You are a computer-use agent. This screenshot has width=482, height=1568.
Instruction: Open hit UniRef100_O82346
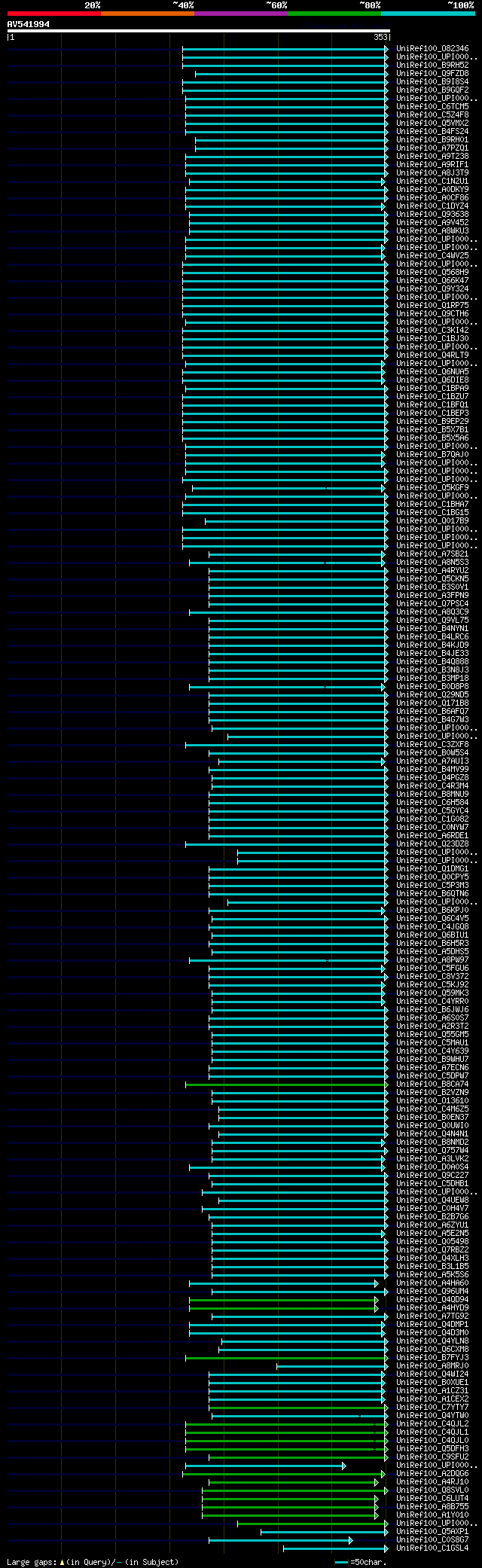[432, 49]
